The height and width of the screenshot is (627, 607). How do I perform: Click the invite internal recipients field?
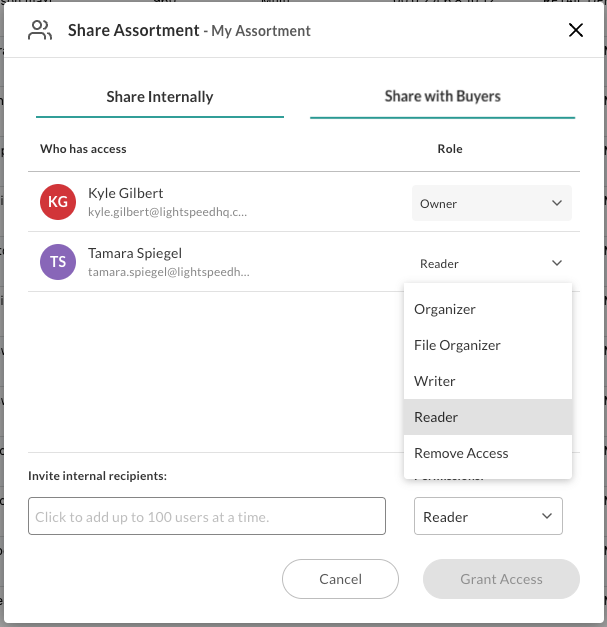click(x=207, y=516)
